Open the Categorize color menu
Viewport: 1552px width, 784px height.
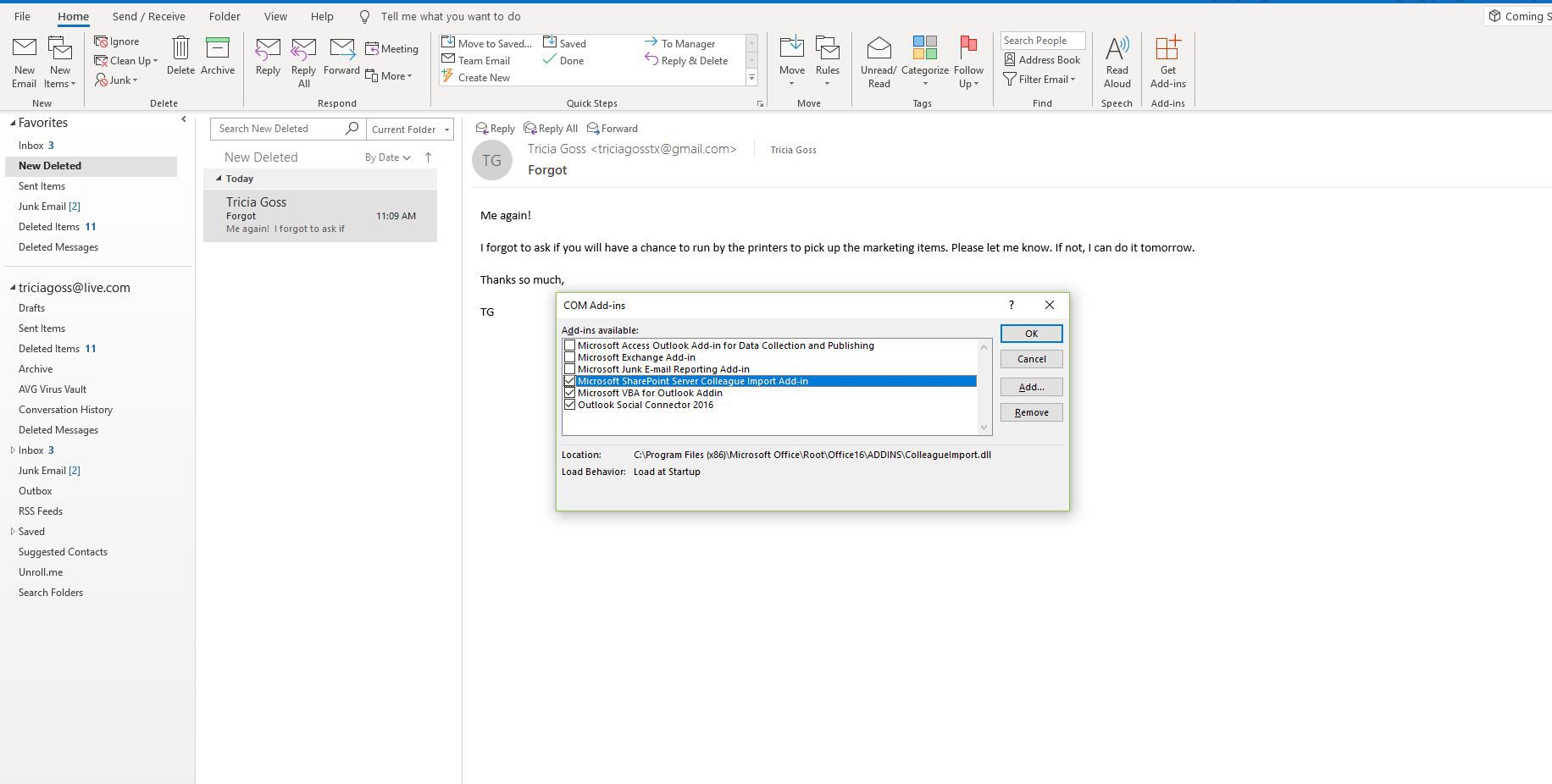pos(924,62)
